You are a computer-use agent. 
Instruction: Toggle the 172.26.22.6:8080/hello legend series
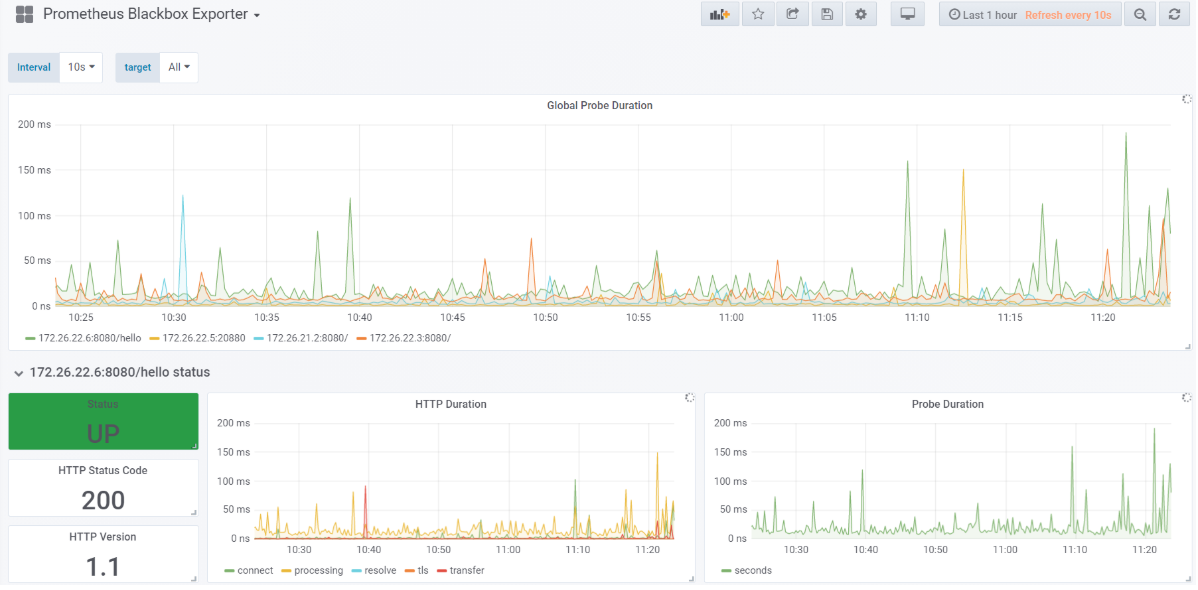pos(83,338)
